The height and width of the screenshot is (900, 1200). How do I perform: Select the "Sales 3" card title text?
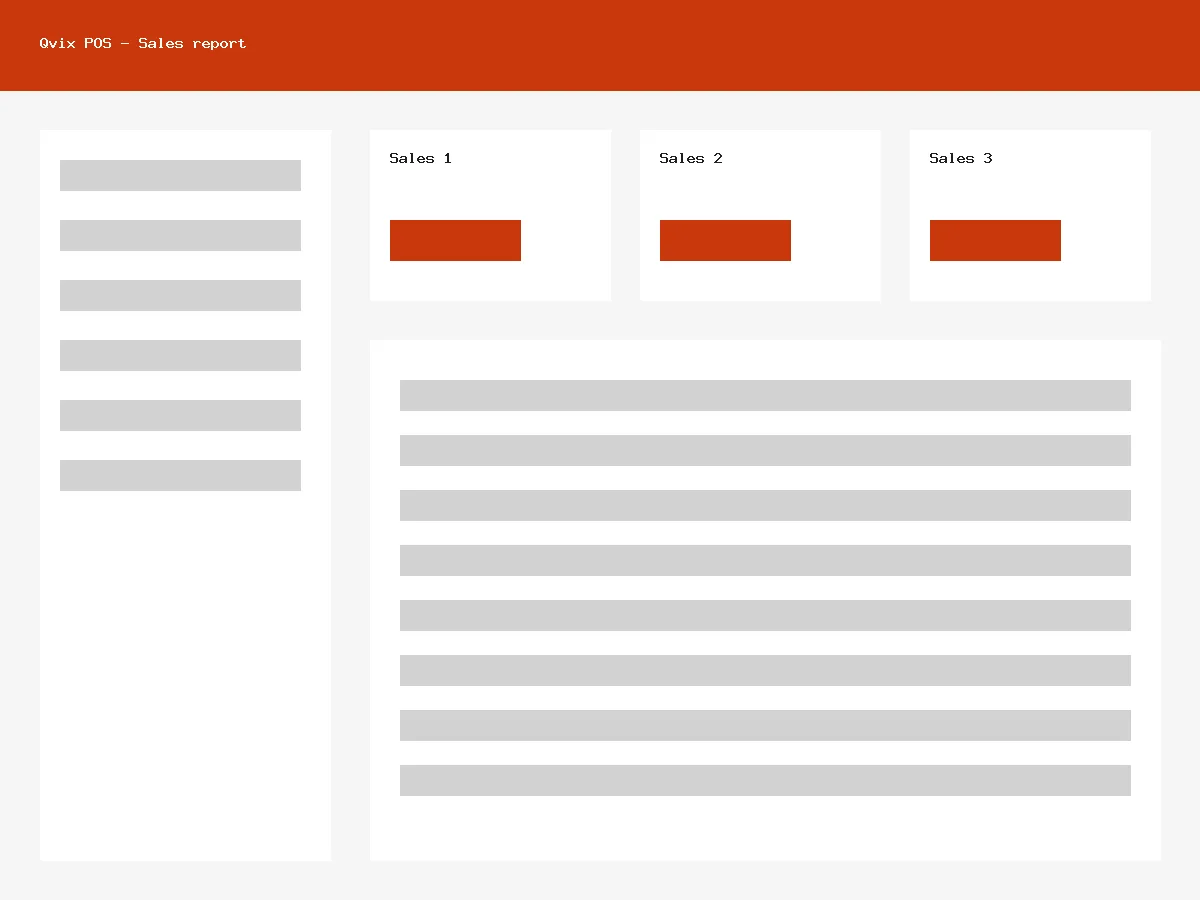coord(960,158)
